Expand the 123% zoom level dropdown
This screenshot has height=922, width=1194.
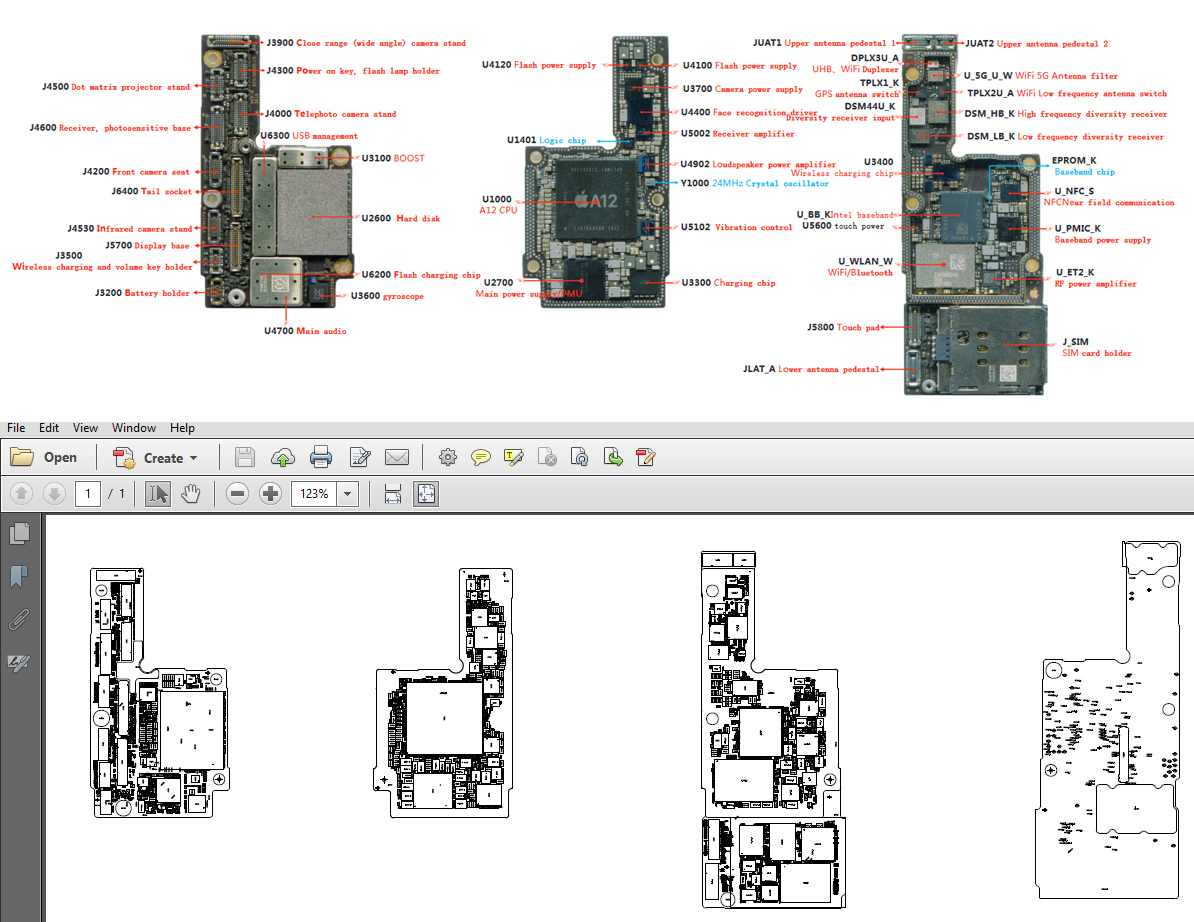348,494
